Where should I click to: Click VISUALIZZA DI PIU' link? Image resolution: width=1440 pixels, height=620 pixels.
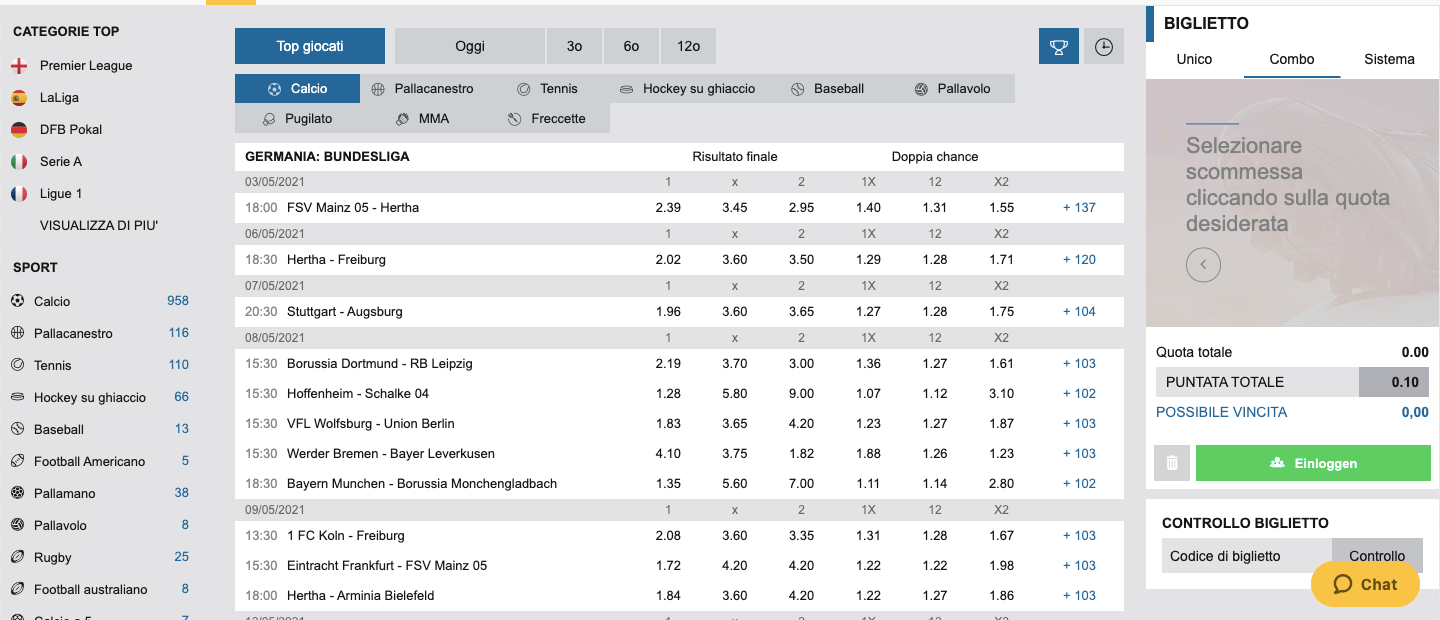tap(99, 226)
